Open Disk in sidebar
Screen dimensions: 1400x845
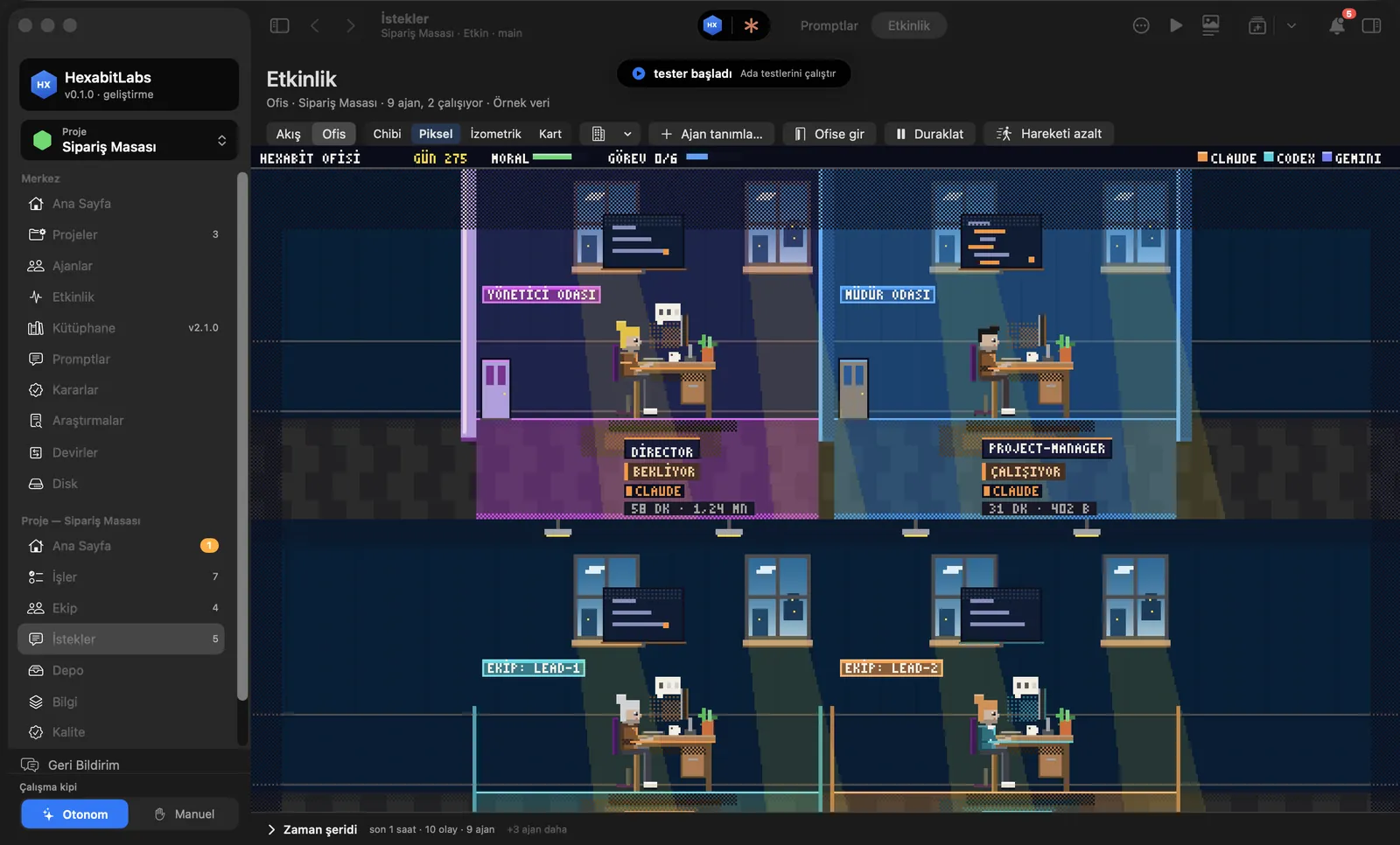pos(122,484)
